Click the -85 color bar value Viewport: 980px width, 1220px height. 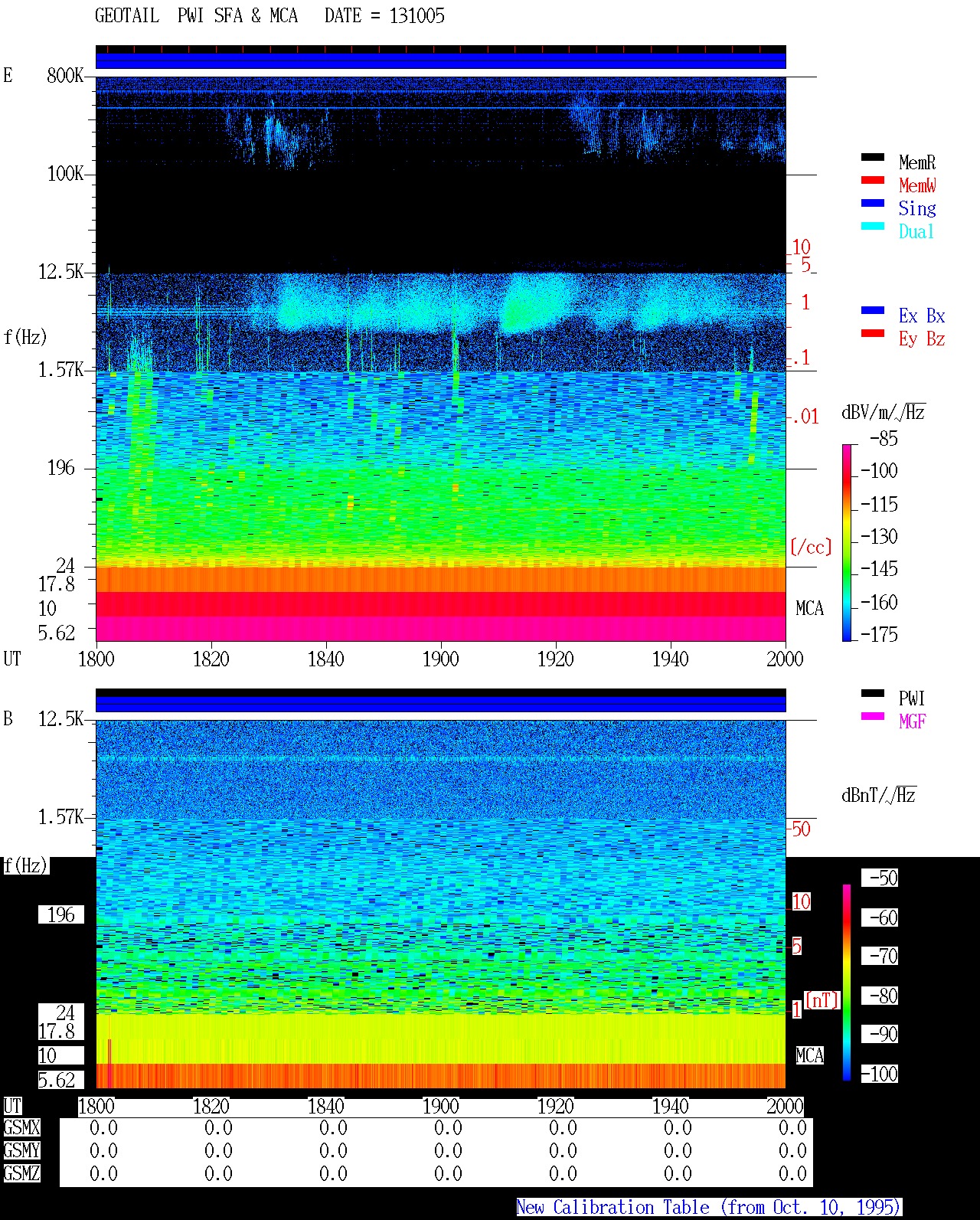884,439
